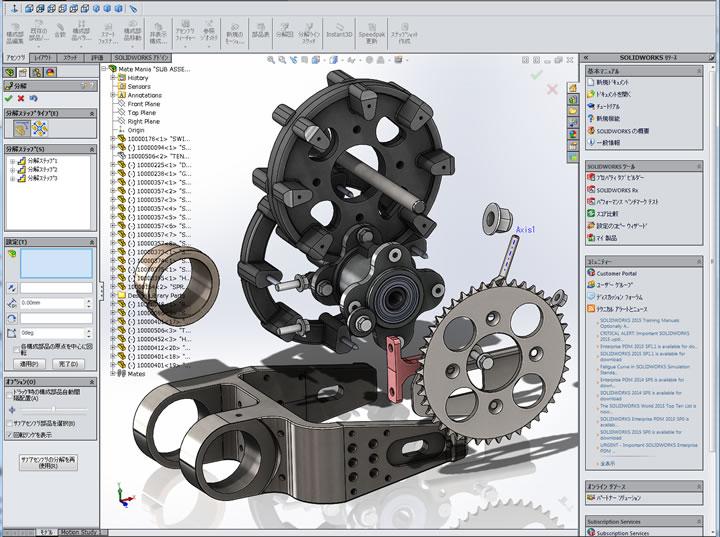Toggle ドラッグ時の構成部品自動間隔配置 checkbox
Image resolution: width=720 pixels, height=537 pixels.
[9, 394]
